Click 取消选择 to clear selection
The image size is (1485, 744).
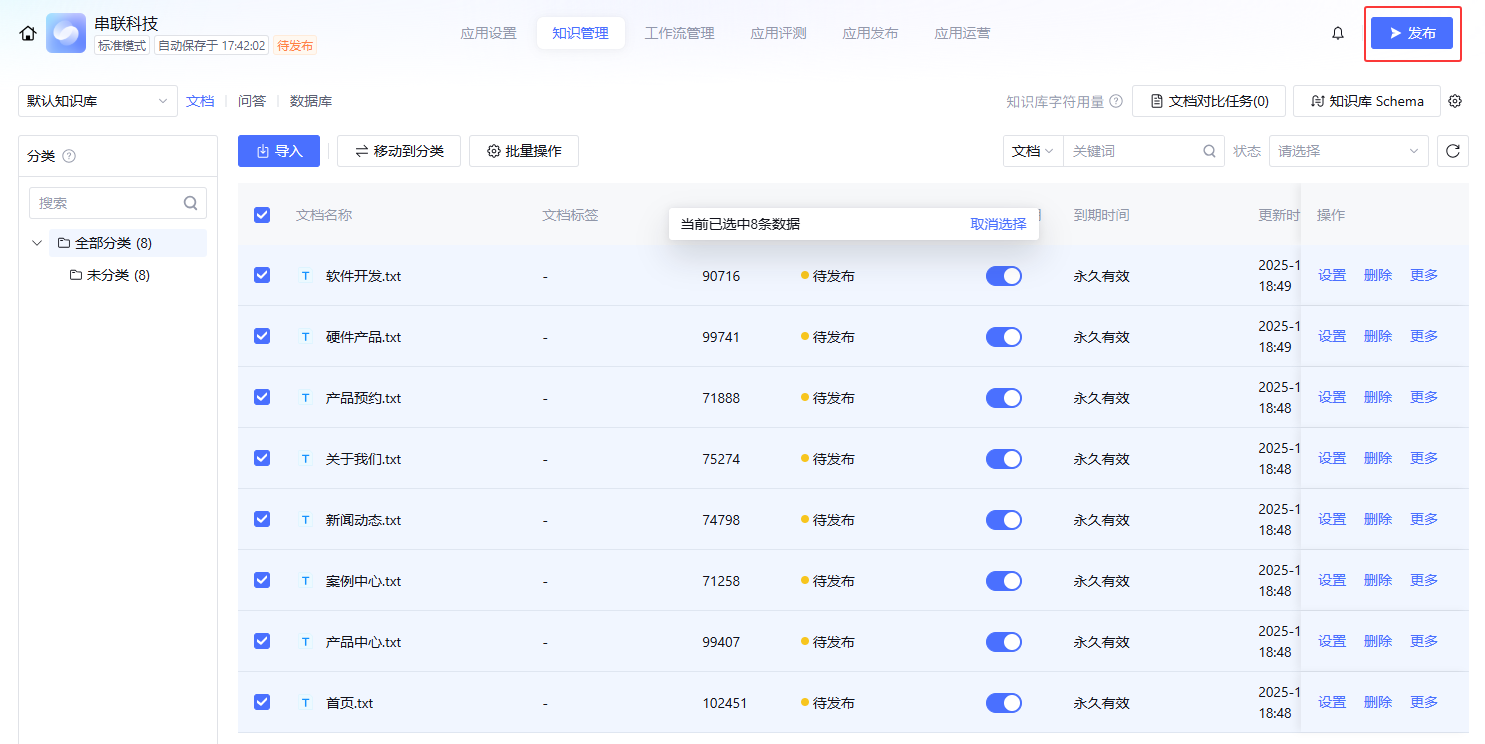click(x=998, y=224)
